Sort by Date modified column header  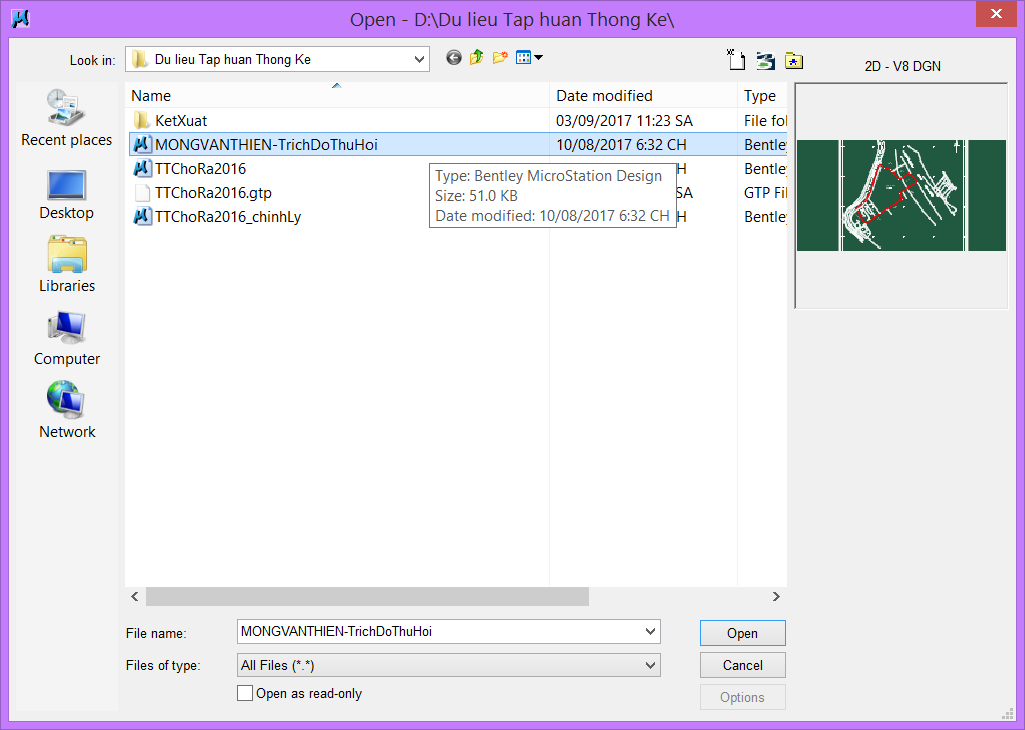644,96
